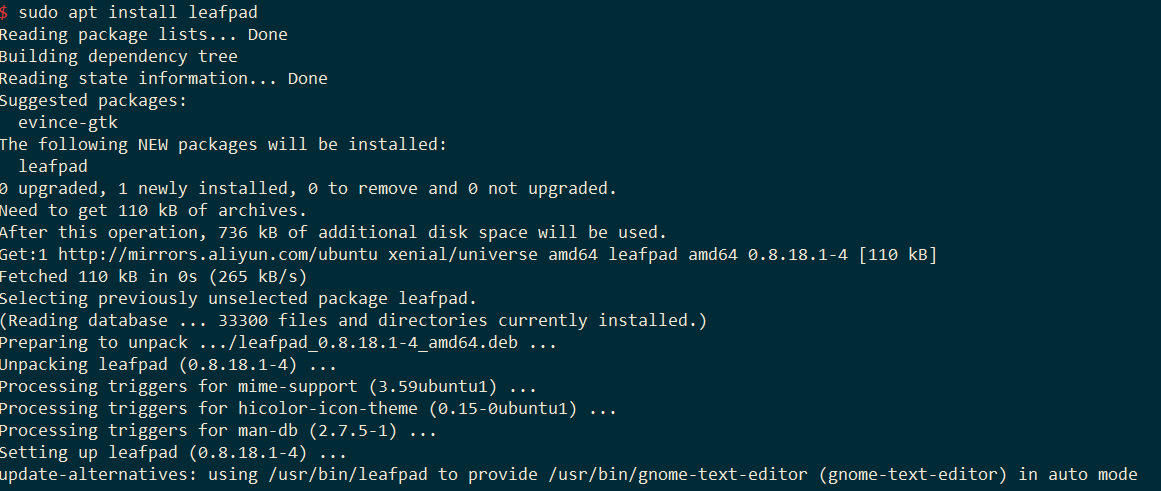Click the 'Reading package lists... Done' line
Viewport: 1161px width, 491px height.
tap(144, 34)
